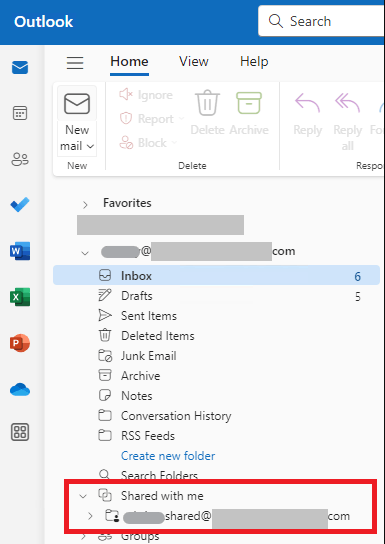Click the Outlook logo text
The image size is (385, 544).
click(43, 22)
